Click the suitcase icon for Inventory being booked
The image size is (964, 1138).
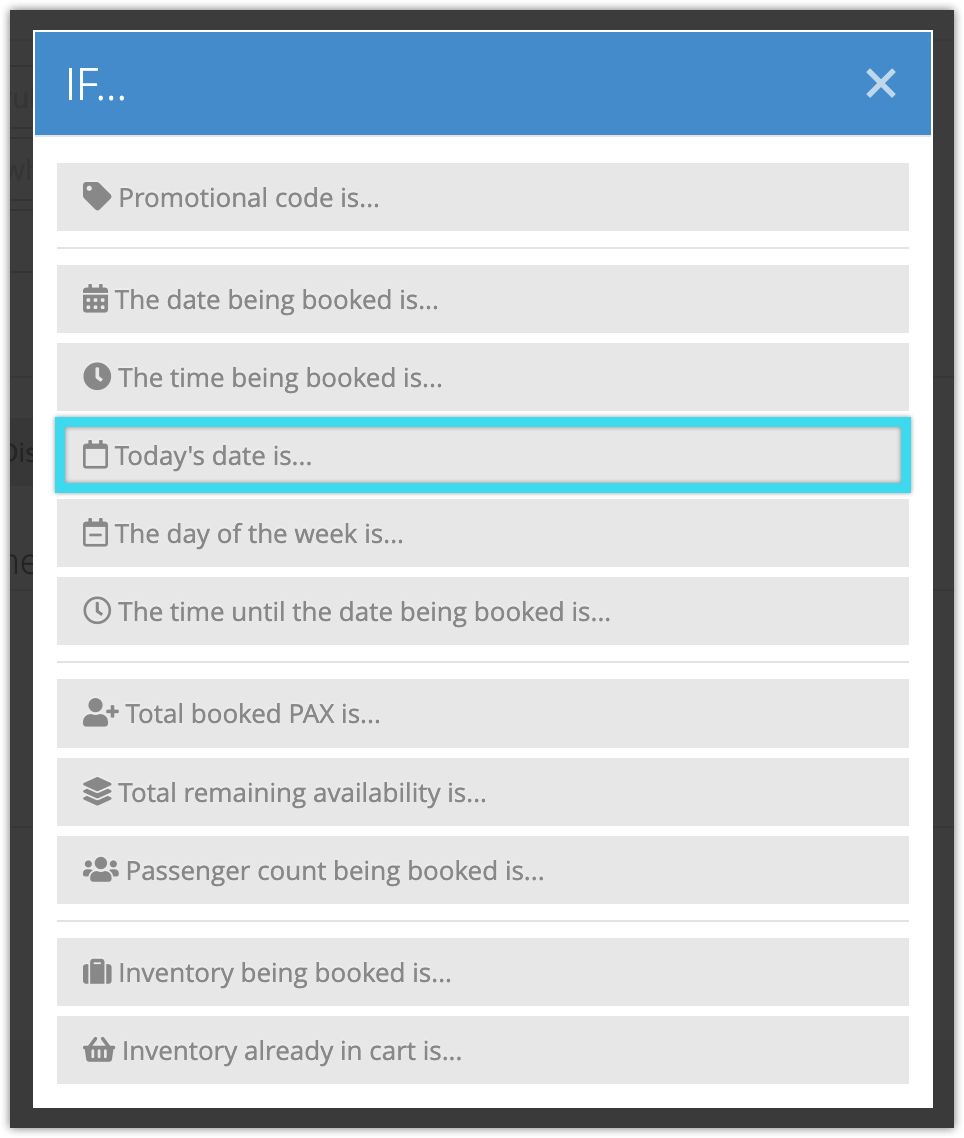click(x=97, y=972)
